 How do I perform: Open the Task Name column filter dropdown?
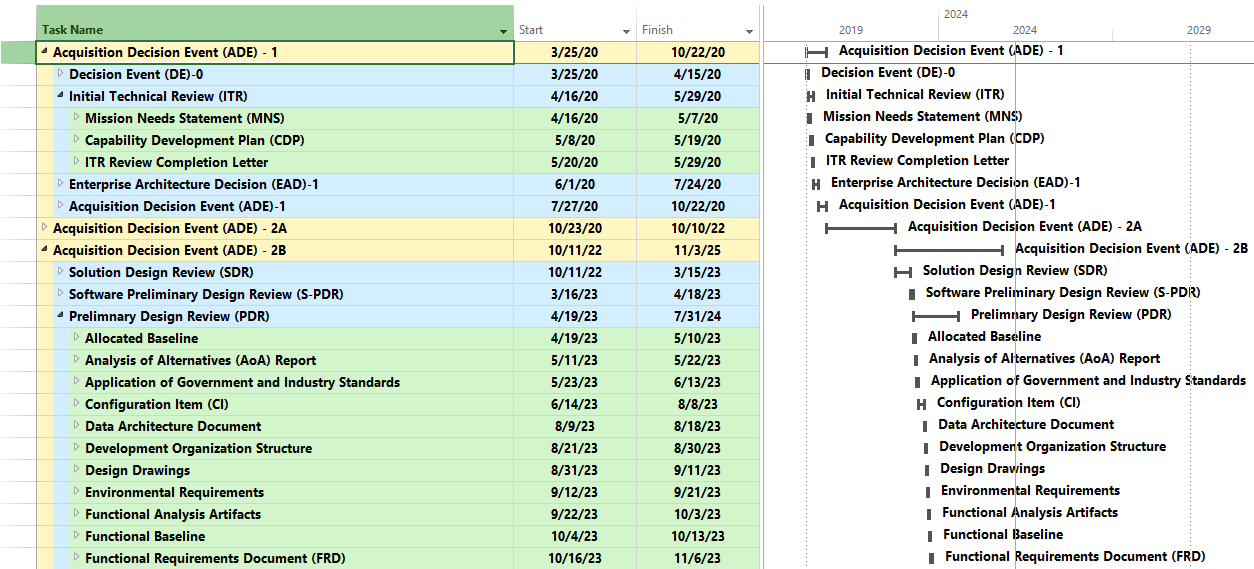[x=503, y=32]
